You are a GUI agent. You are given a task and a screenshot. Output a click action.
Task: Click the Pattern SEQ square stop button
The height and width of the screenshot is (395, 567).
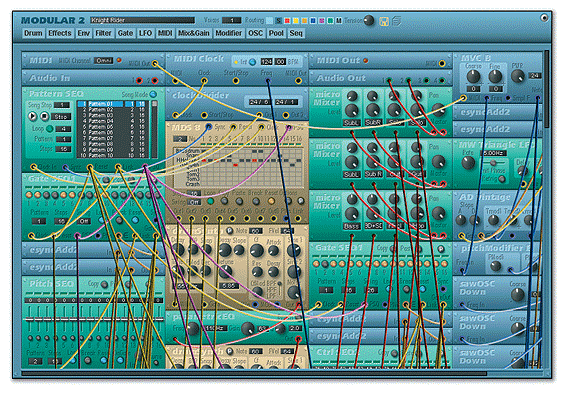coord(44,116)
